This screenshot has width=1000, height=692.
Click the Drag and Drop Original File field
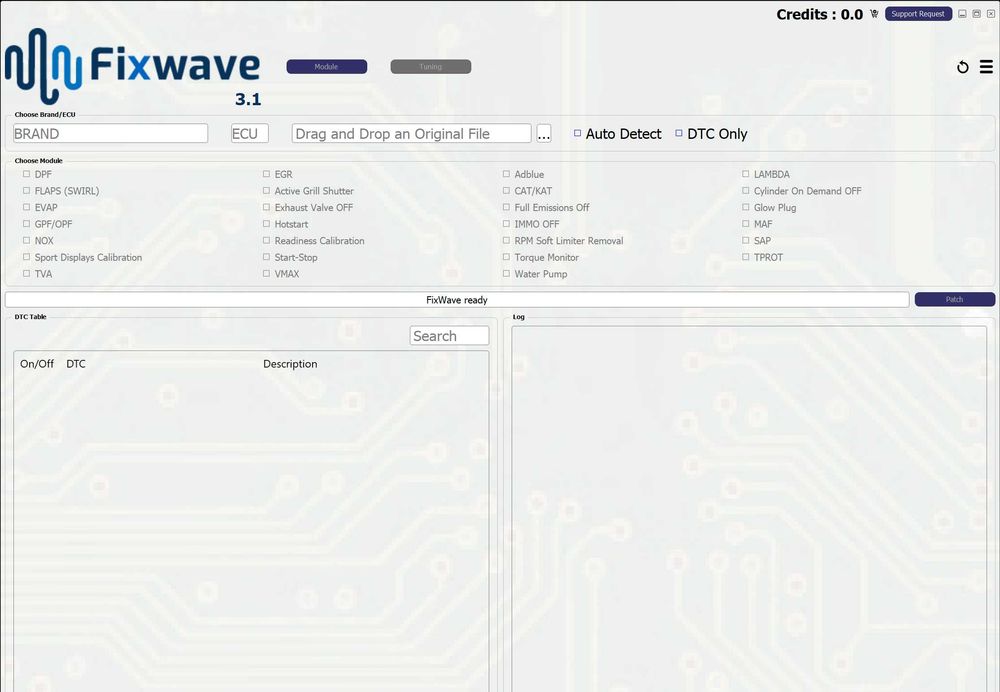pos(411,133)
